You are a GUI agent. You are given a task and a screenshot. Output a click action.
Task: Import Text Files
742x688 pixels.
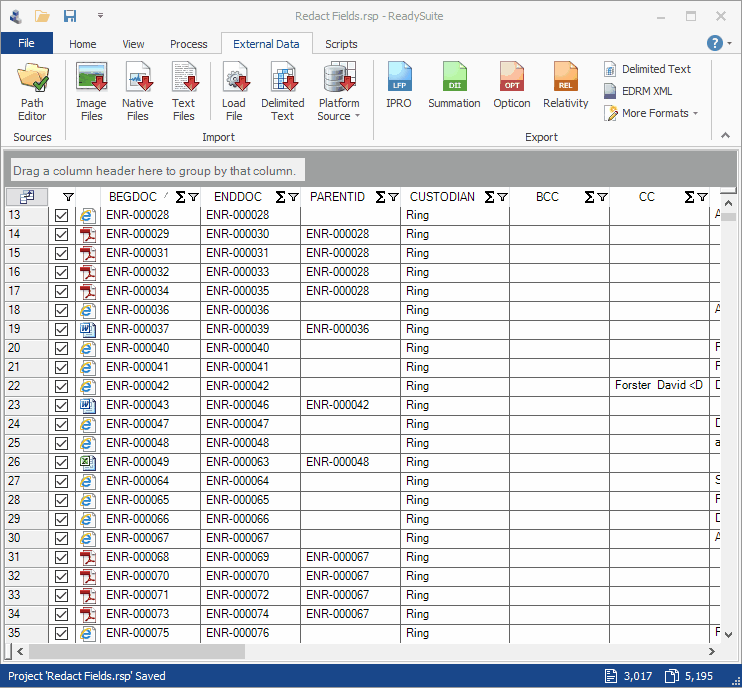pos(184,92)
